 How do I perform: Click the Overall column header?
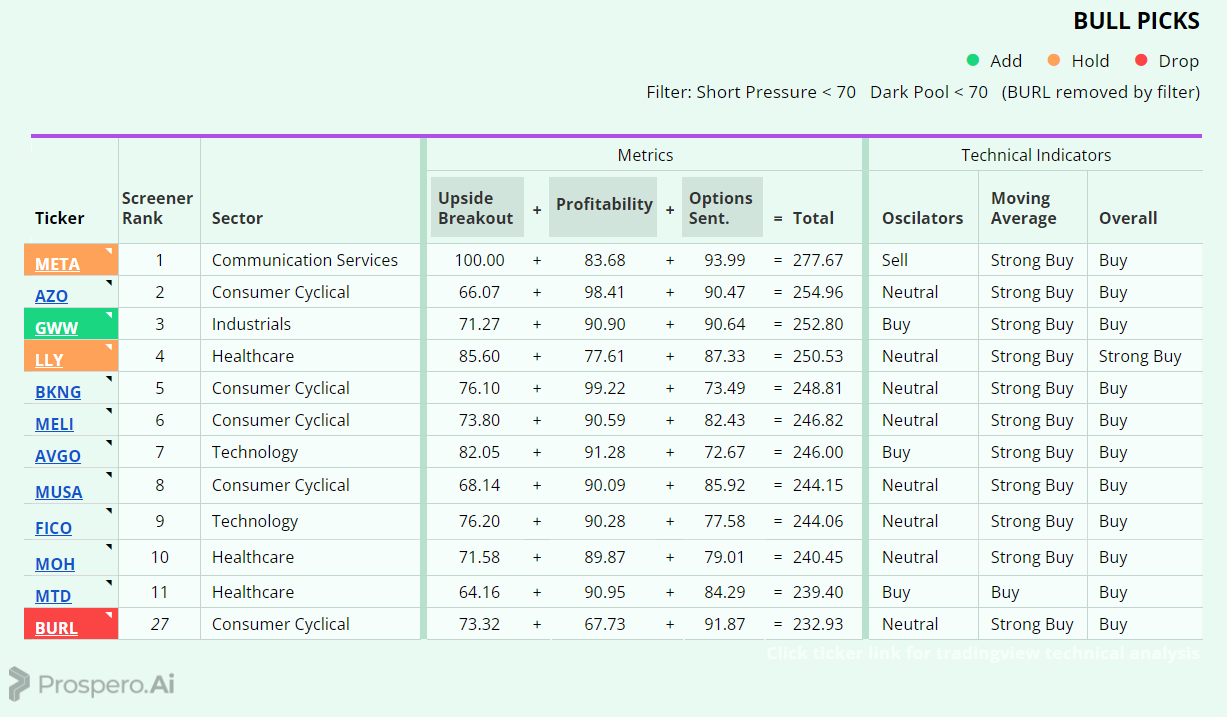click(x=1128, y=218)
